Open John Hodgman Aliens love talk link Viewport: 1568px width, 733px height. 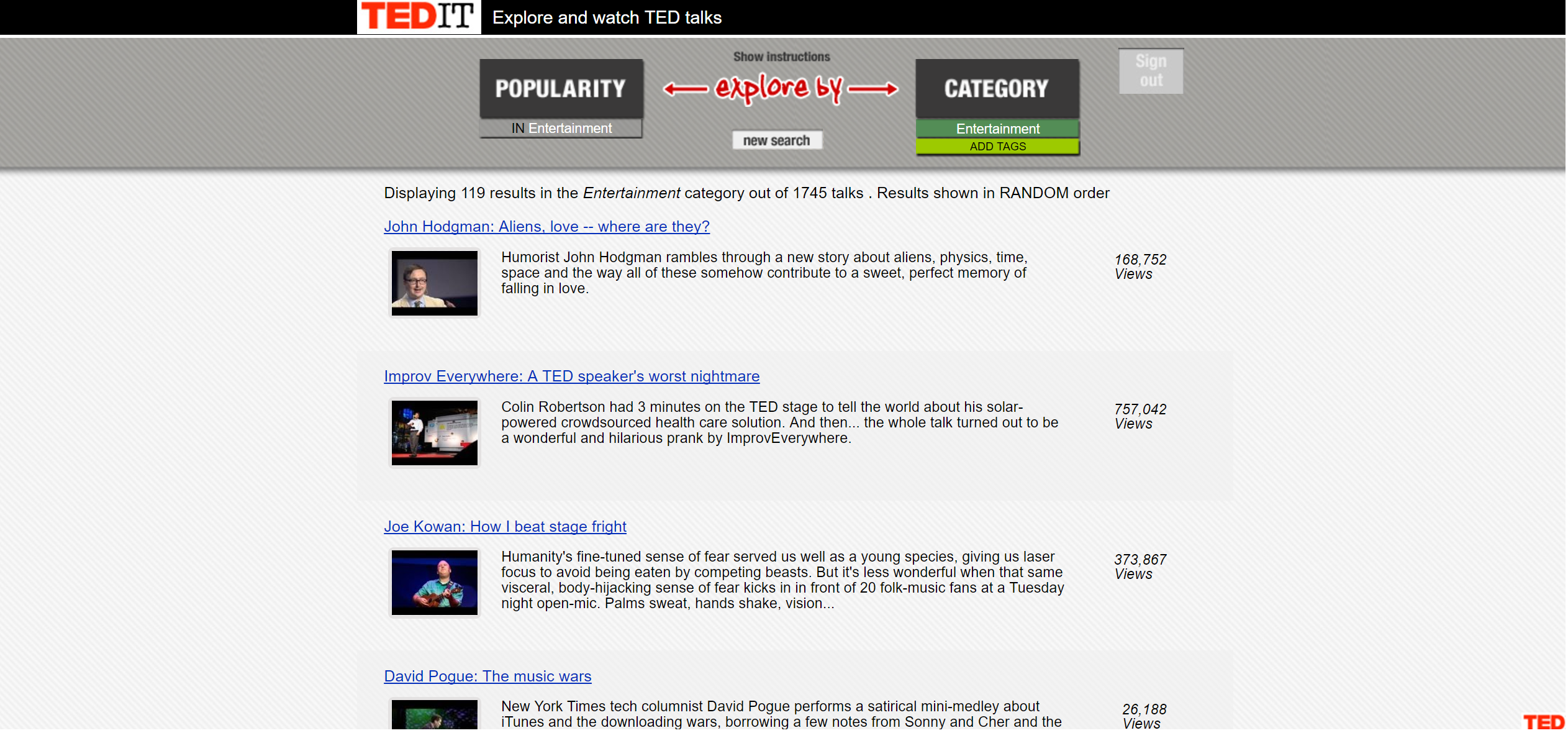[x=546, y=227]
